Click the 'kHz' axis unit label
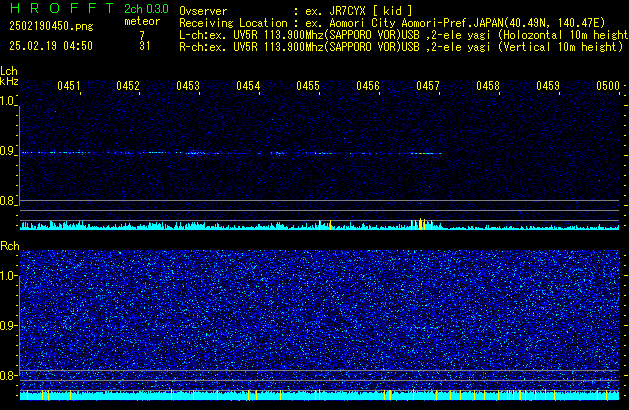629x410 pixels. (x=9, y=81)
